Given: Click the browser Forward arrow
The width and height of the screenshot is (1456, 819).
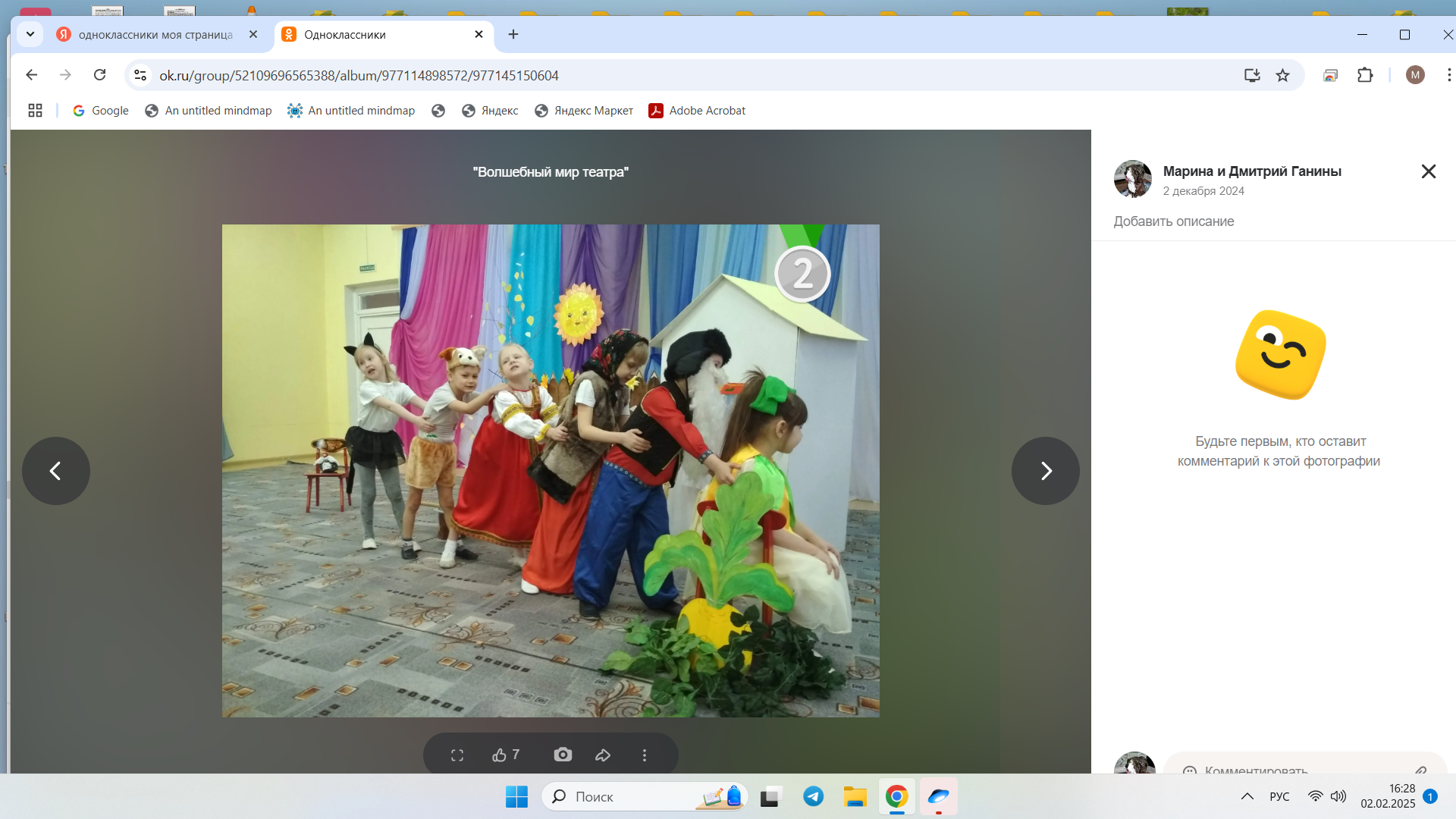Looking at the screenshot, I should coord(65,75).
